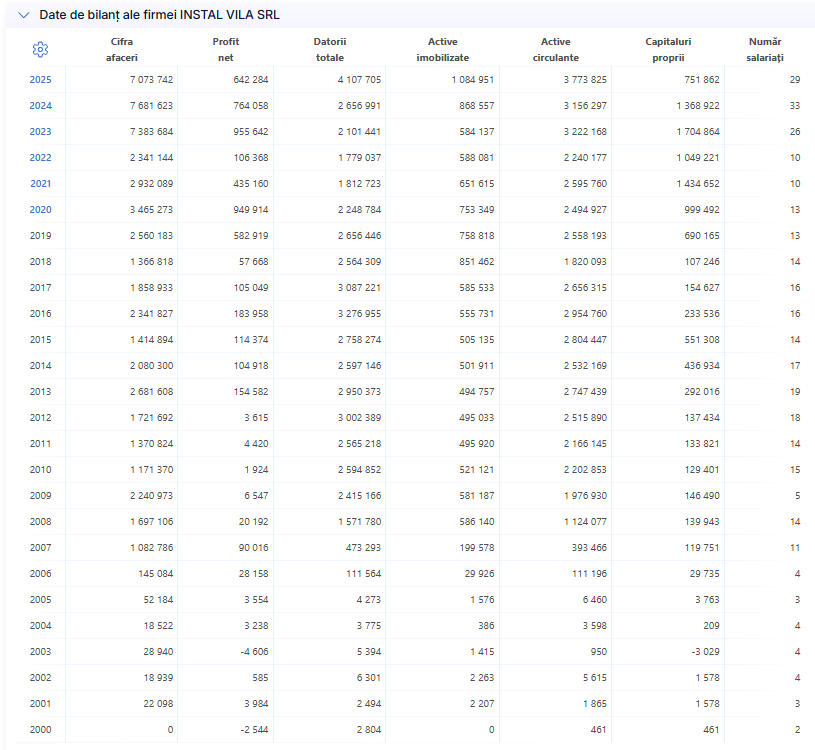Click the Număr salariați column header

click(x=765, y=49)
